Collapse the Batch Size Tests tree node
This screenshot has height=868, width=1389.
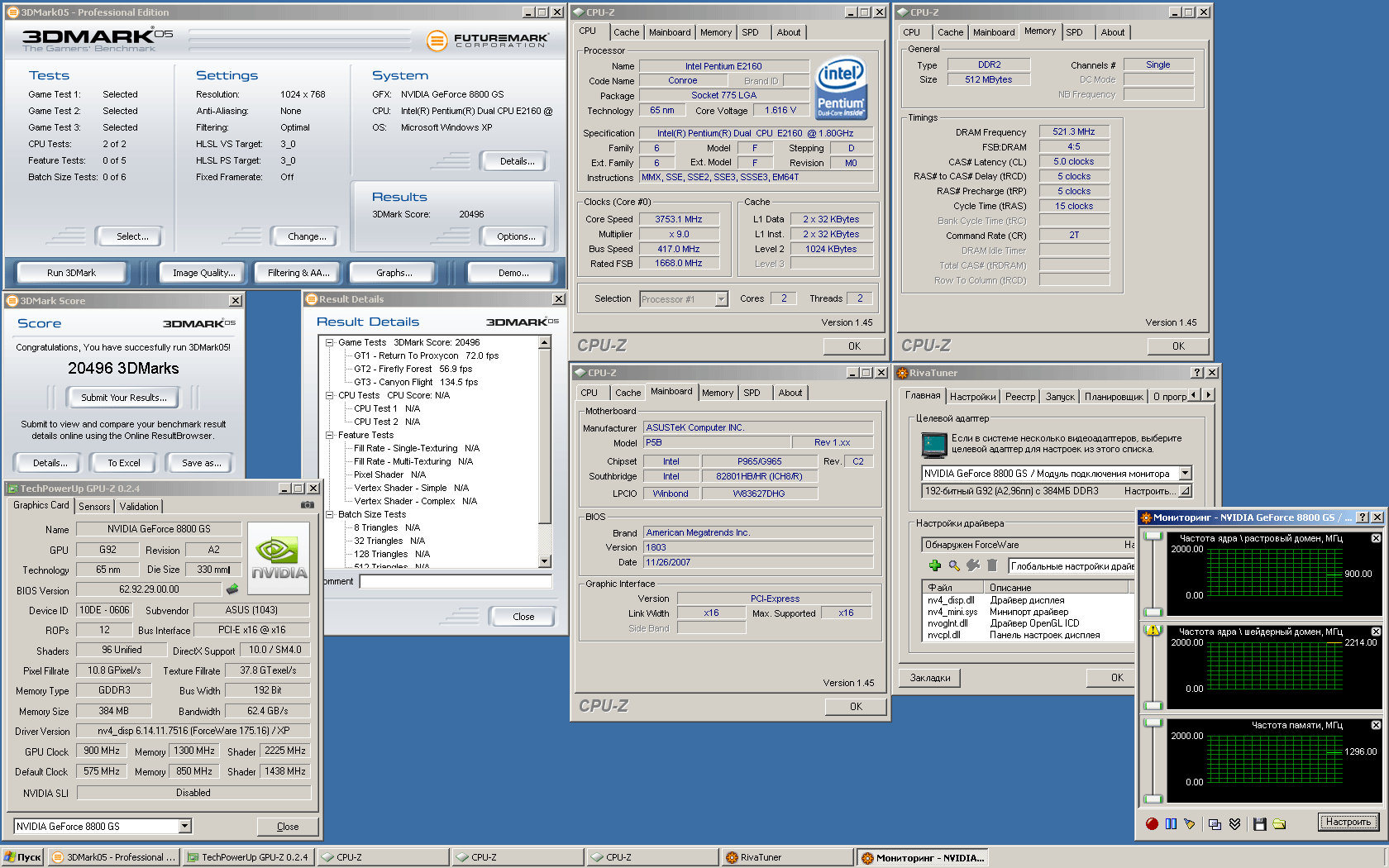click(x=329, y=514)
